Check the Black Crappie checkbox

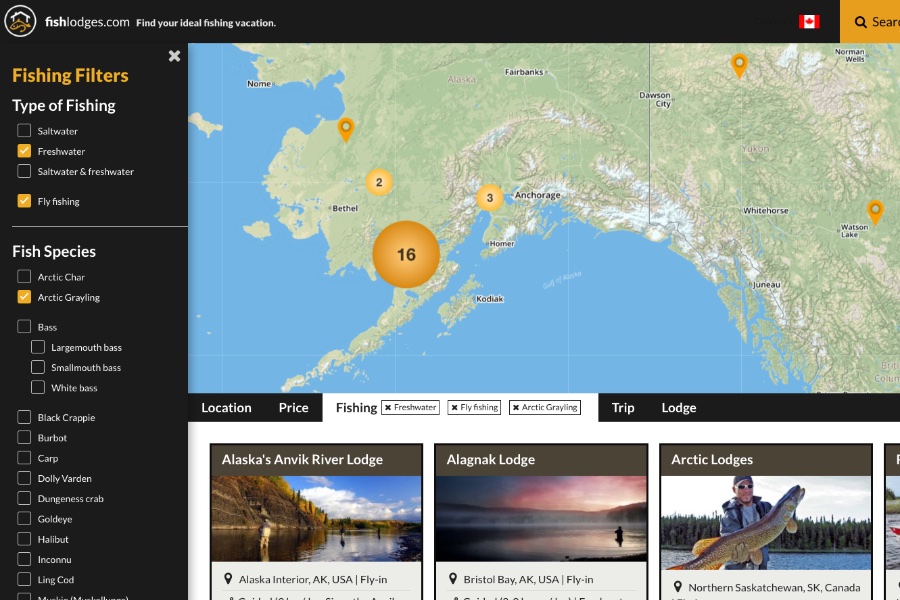(x=24, y=417)
